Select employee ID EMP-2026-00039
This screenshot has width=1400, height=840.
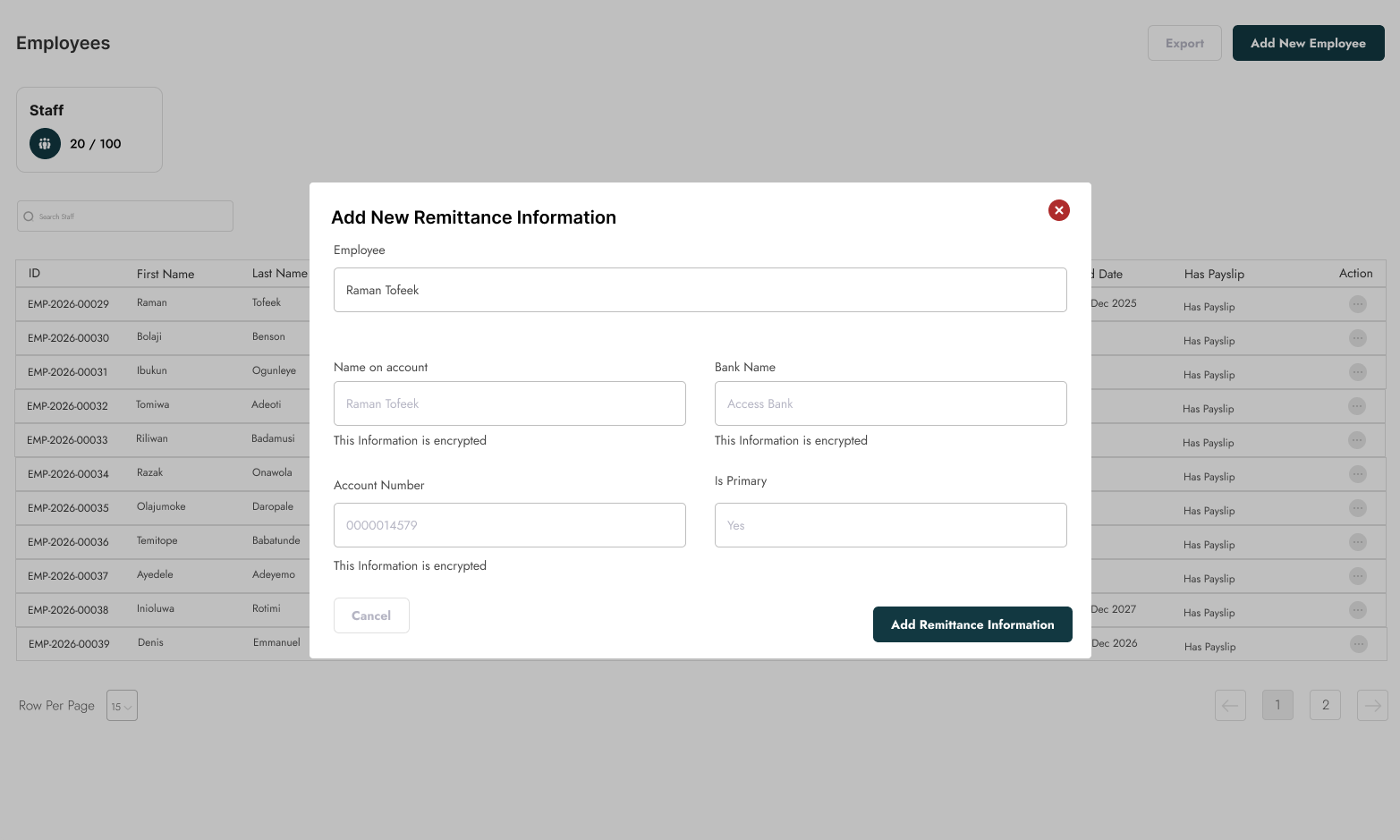[69, 644]
